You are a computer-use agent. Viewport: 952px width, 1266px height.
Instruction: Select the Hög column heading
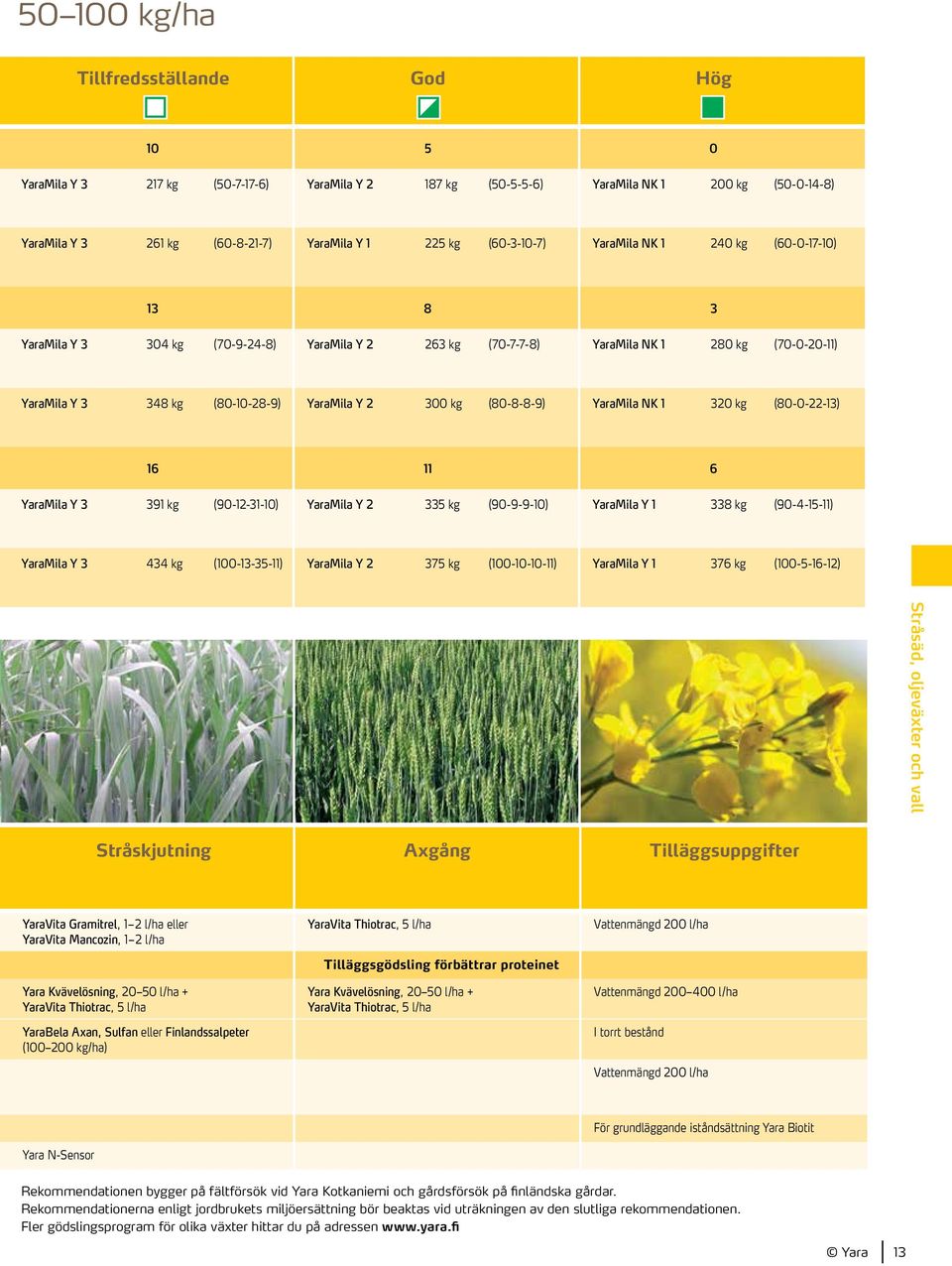tap(713, 78)
